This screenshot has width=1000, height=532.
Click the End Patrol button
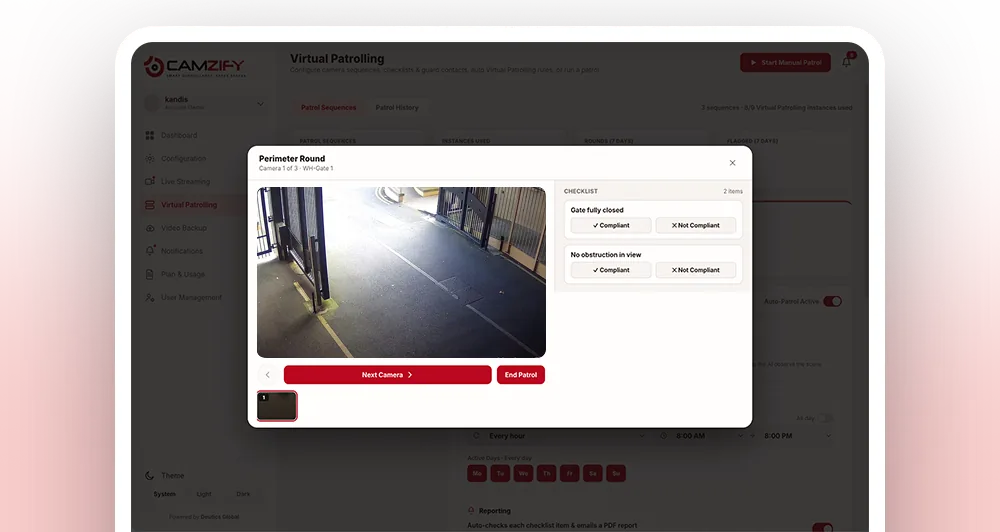click(x=521, y=375)
